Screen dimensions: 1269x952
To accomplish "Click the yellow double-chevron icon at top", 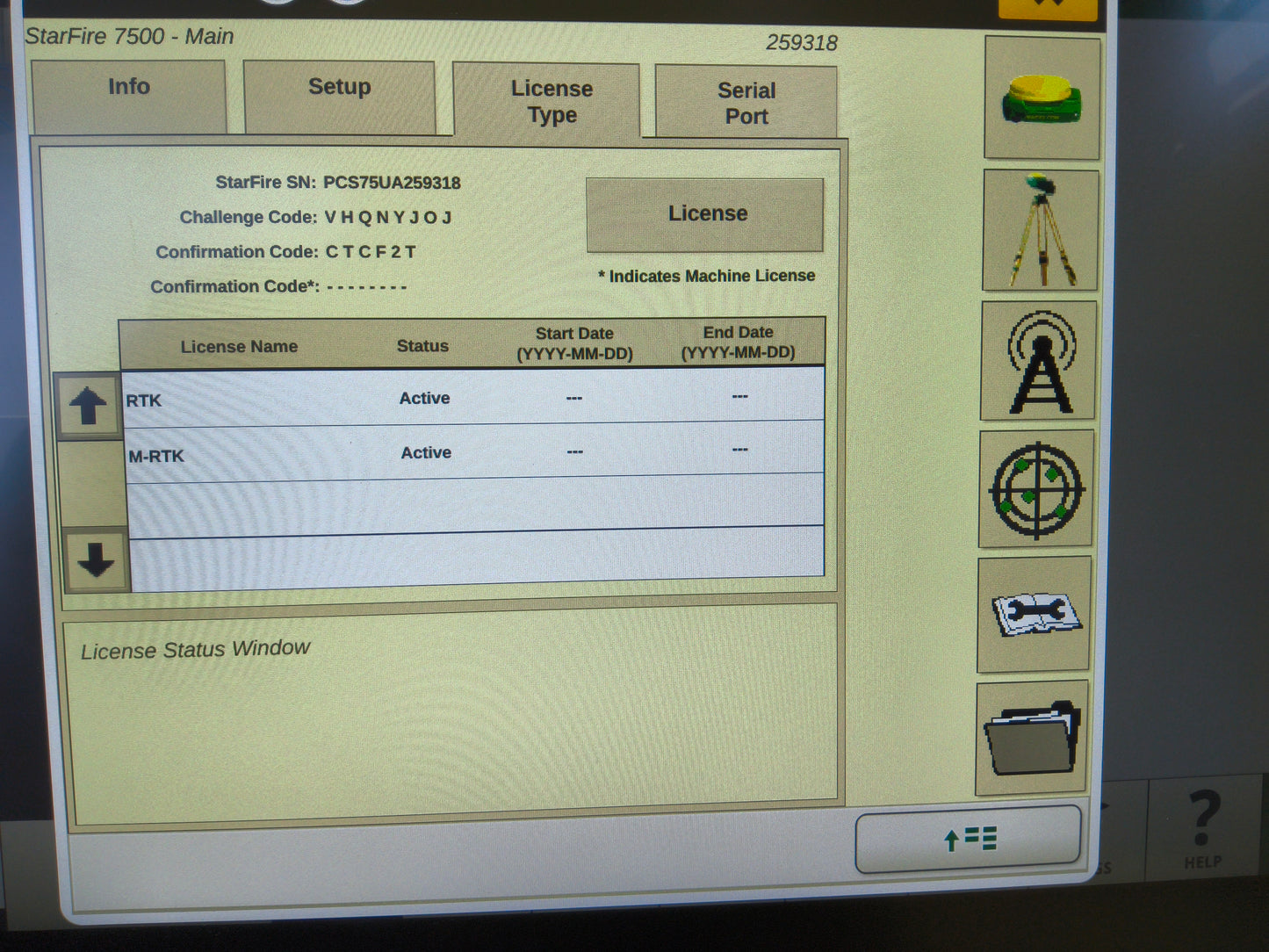I will pos(1049,7).
